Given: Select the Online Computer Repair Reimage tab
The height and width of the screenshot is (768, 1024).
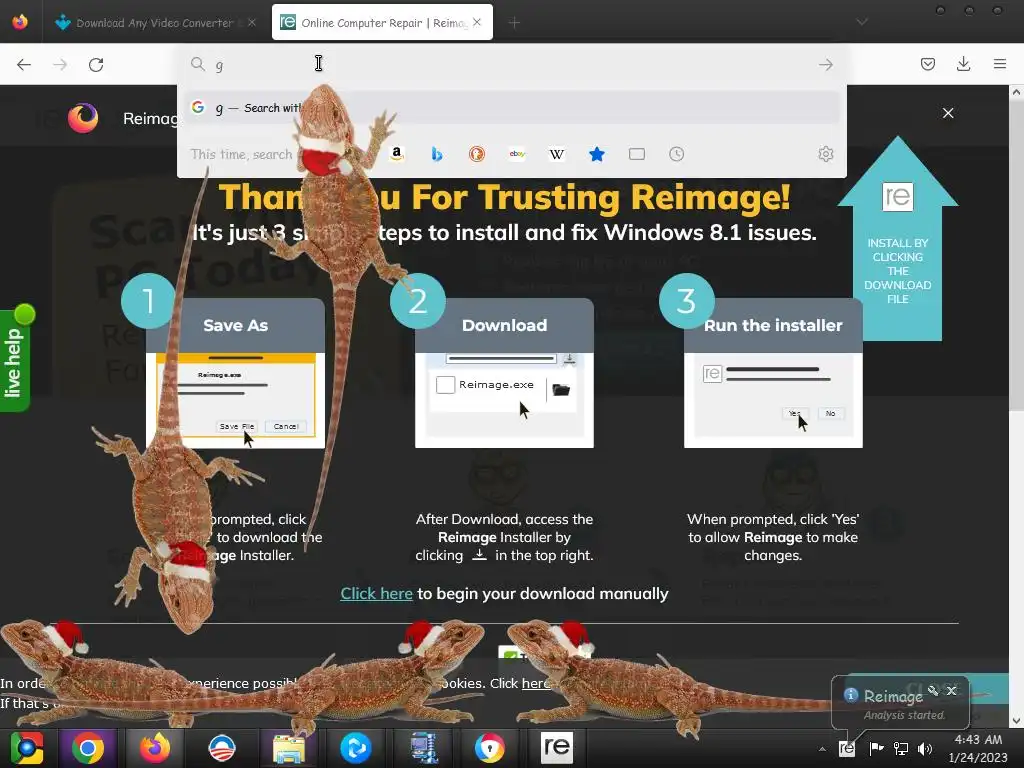Looking at the screenshot, I should (382, 23).
